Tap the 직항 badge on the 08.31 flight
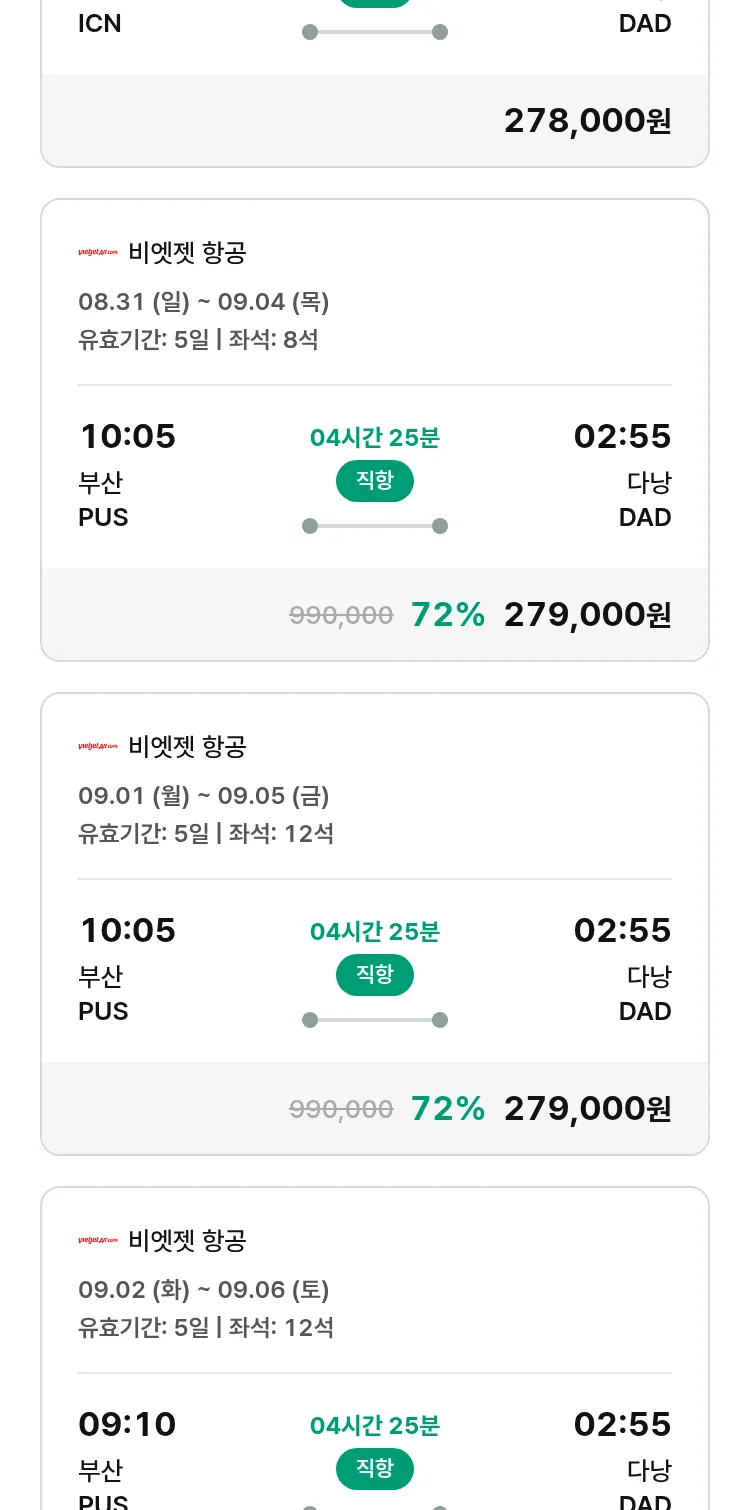The width and height of the screenshot is (750, 1510). tap(375, 481)
